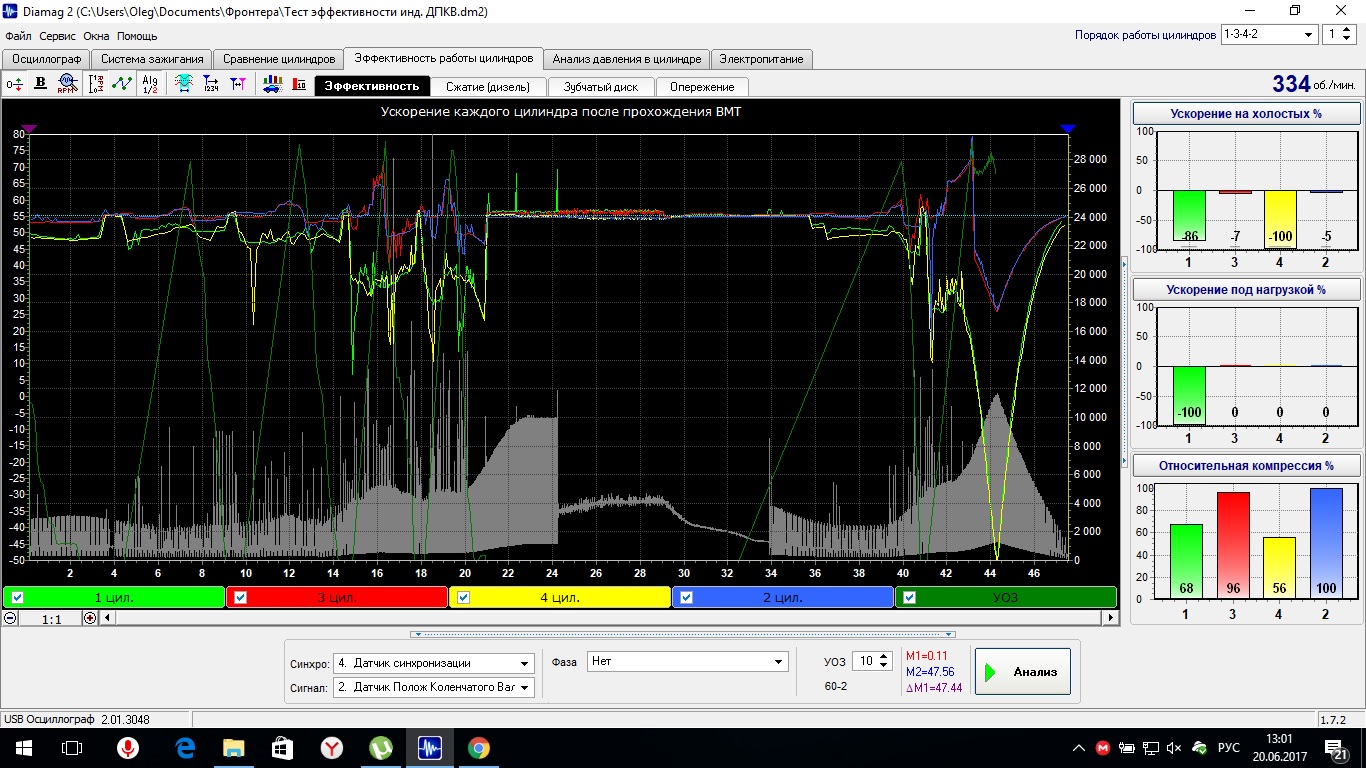Image resolution: width=1366 pixels, height=768 pixels.
Task: Open the Помощь menu
Action: (x=137, y=36)
